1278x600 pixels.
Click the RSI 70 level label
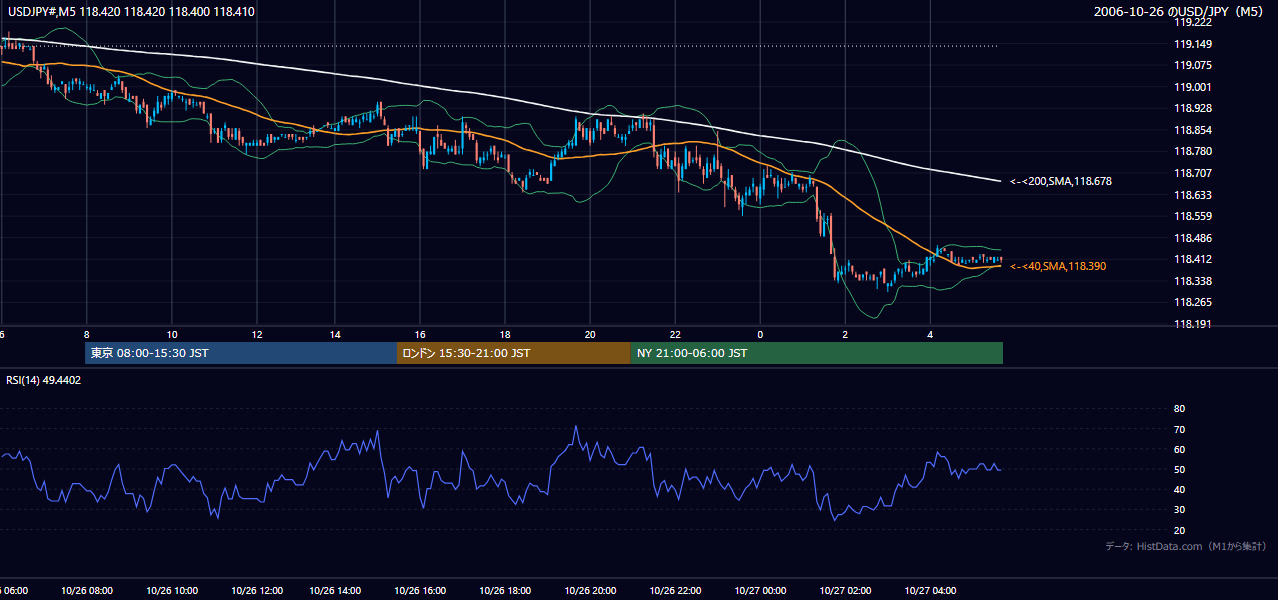(1179, 429)
